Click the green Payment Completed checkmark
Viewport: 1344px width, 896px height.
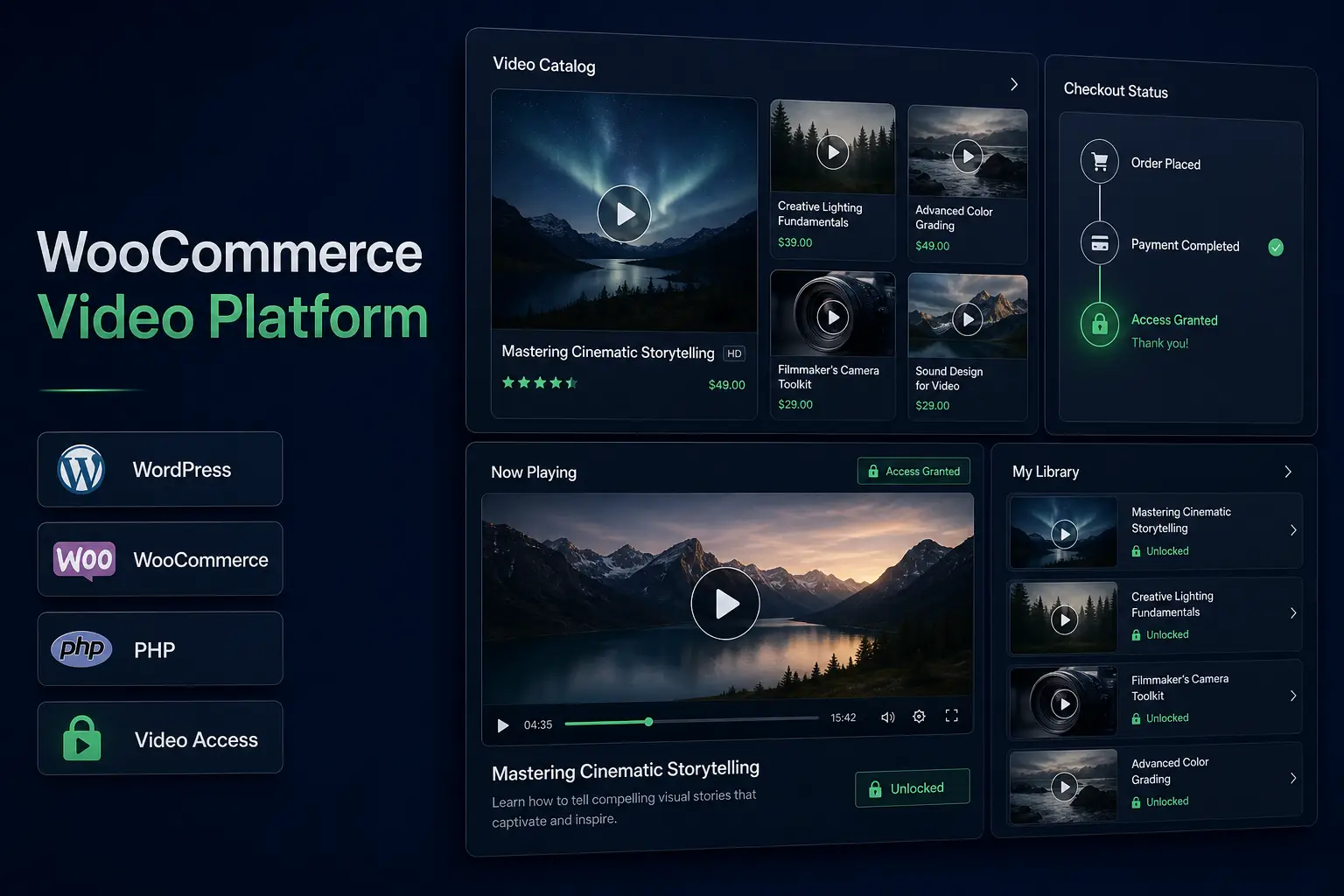(x=1276, y=248)
